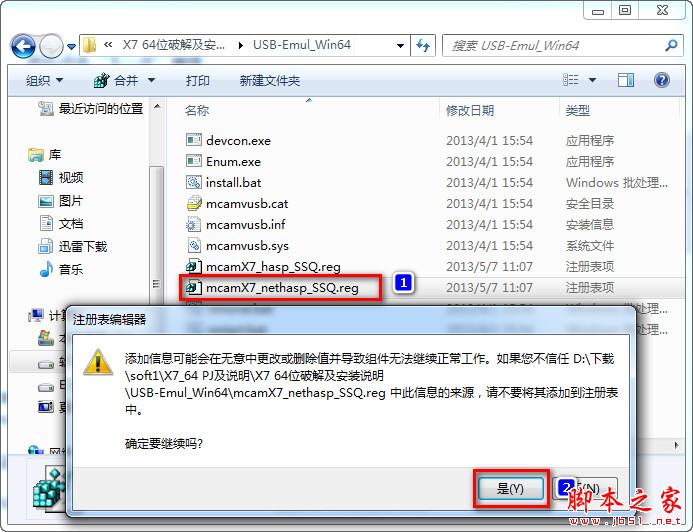
Task: Click the horizontal scrollbar right arrow
Action: click(x=677, y=445)
